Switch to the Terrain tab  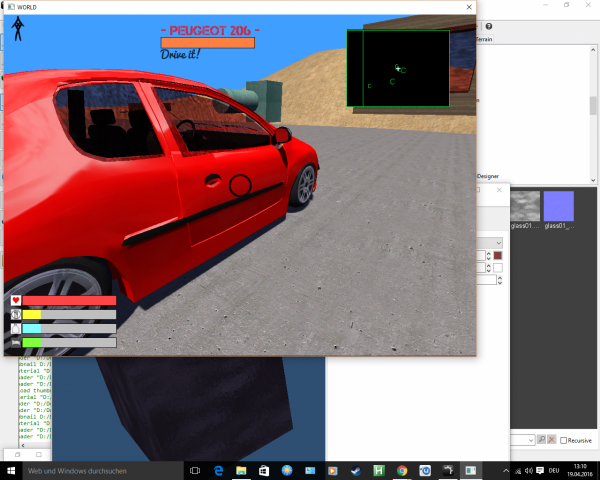[x=483, y=39]
